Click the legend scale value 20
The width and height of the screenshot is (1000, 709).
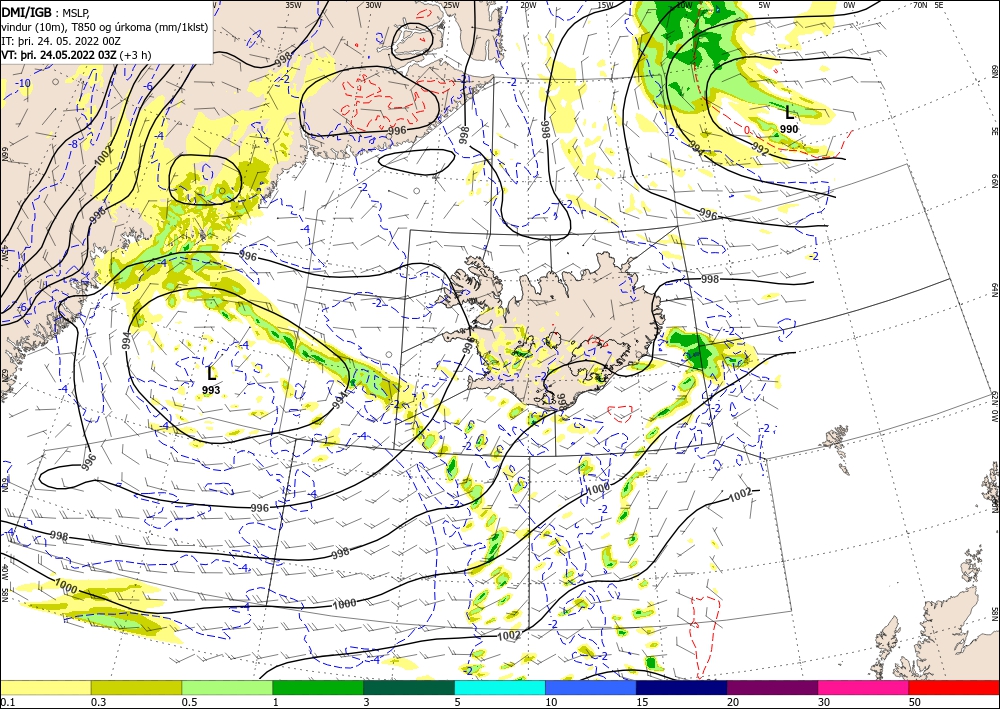point(733,702)
